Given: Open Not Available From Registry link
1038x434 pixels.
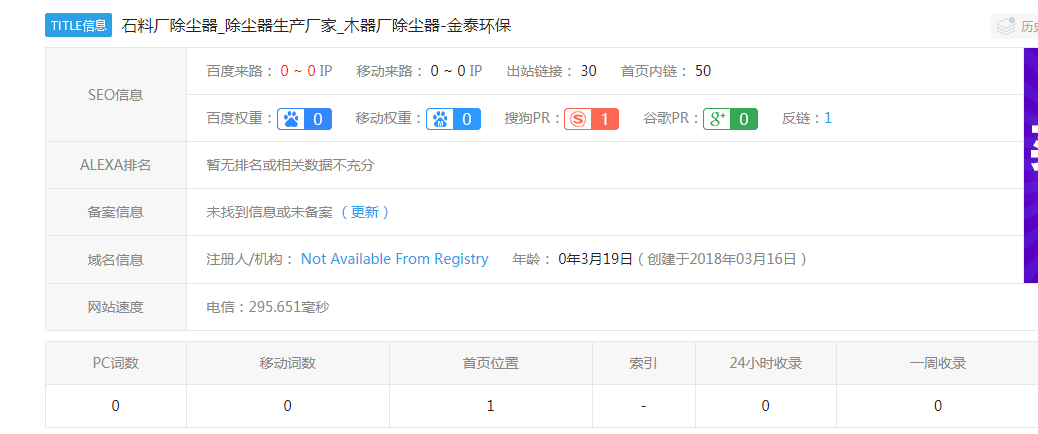Looking at the screenshot, I should pos(394,259).
